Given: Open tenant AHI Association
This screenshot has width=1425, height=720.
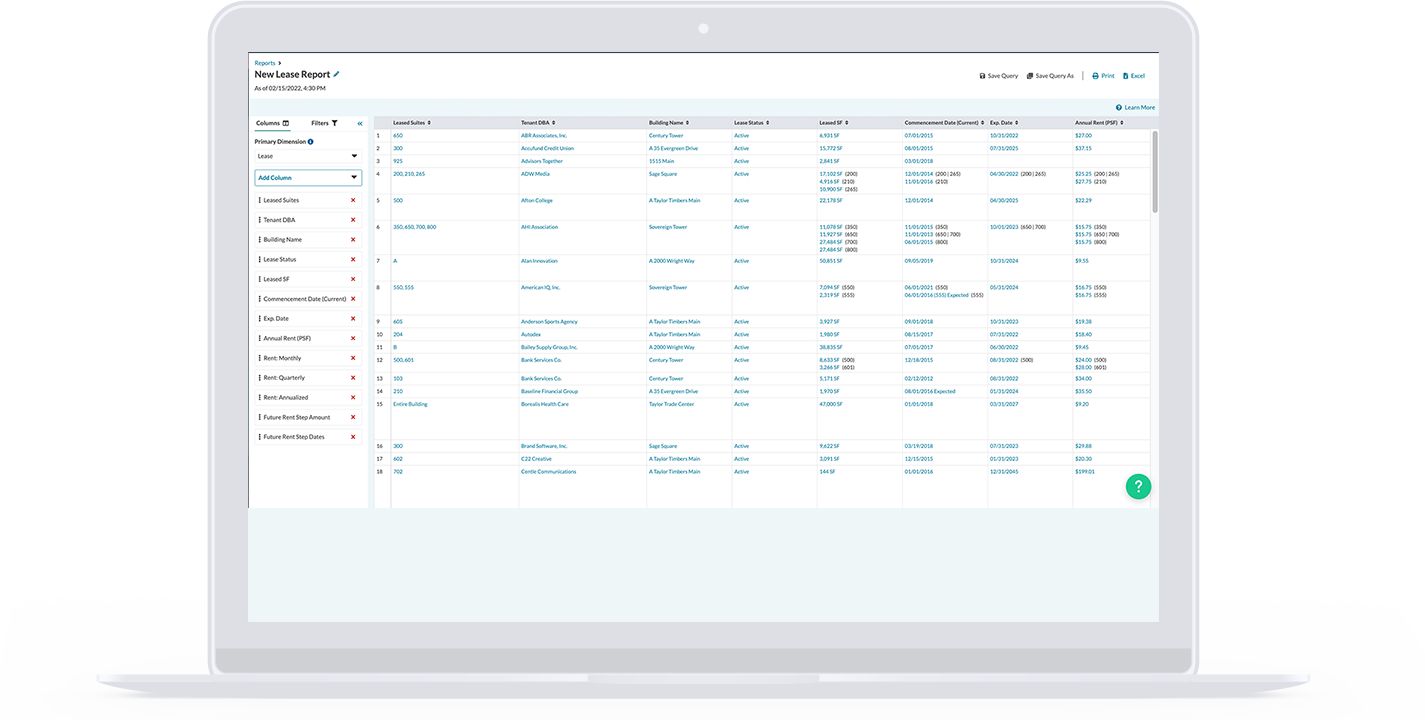Looking at the screenshot, I should click(539, 227).
